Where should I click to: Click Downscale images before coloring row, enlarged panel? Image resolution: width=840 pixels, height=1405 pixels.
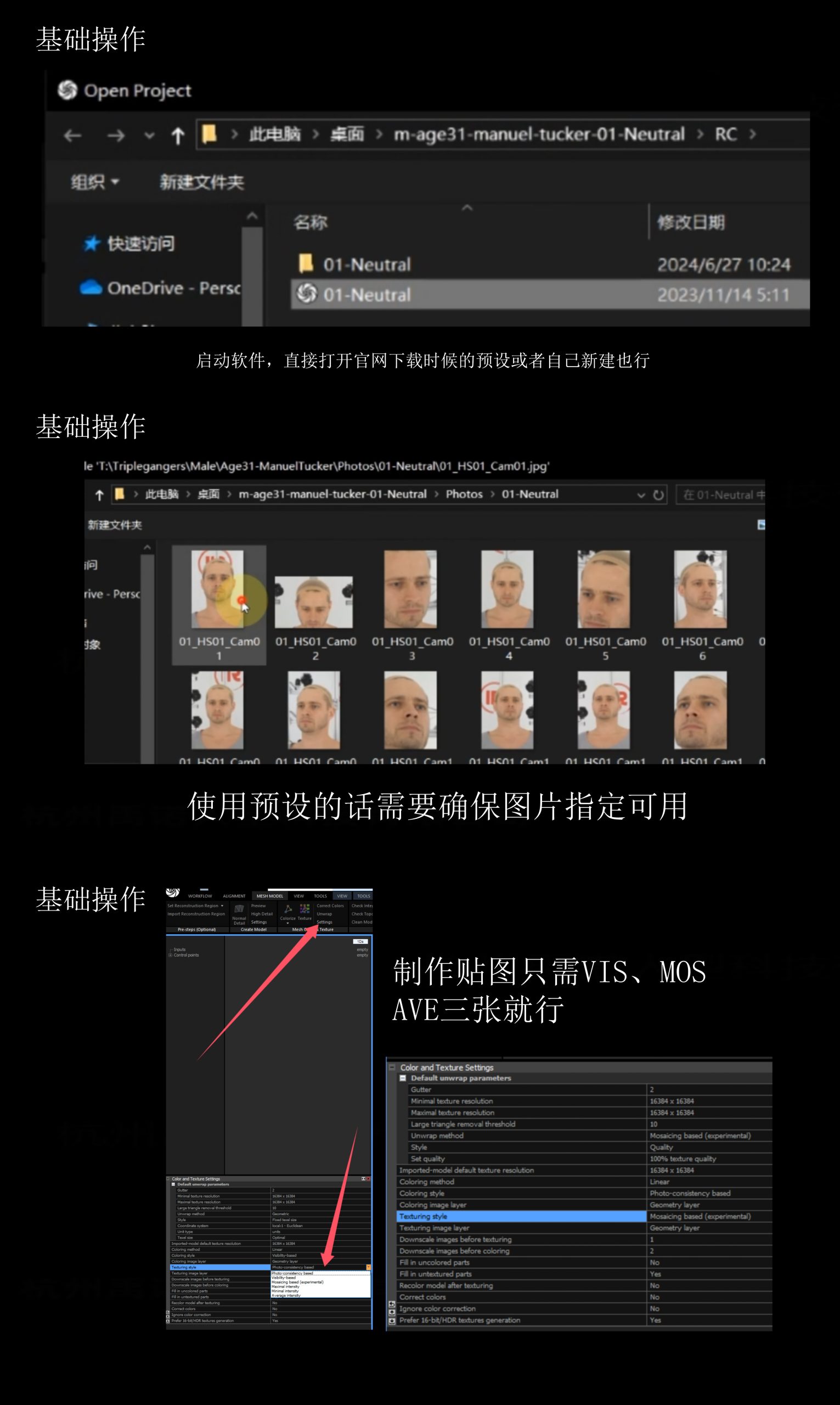[584, 1250]
